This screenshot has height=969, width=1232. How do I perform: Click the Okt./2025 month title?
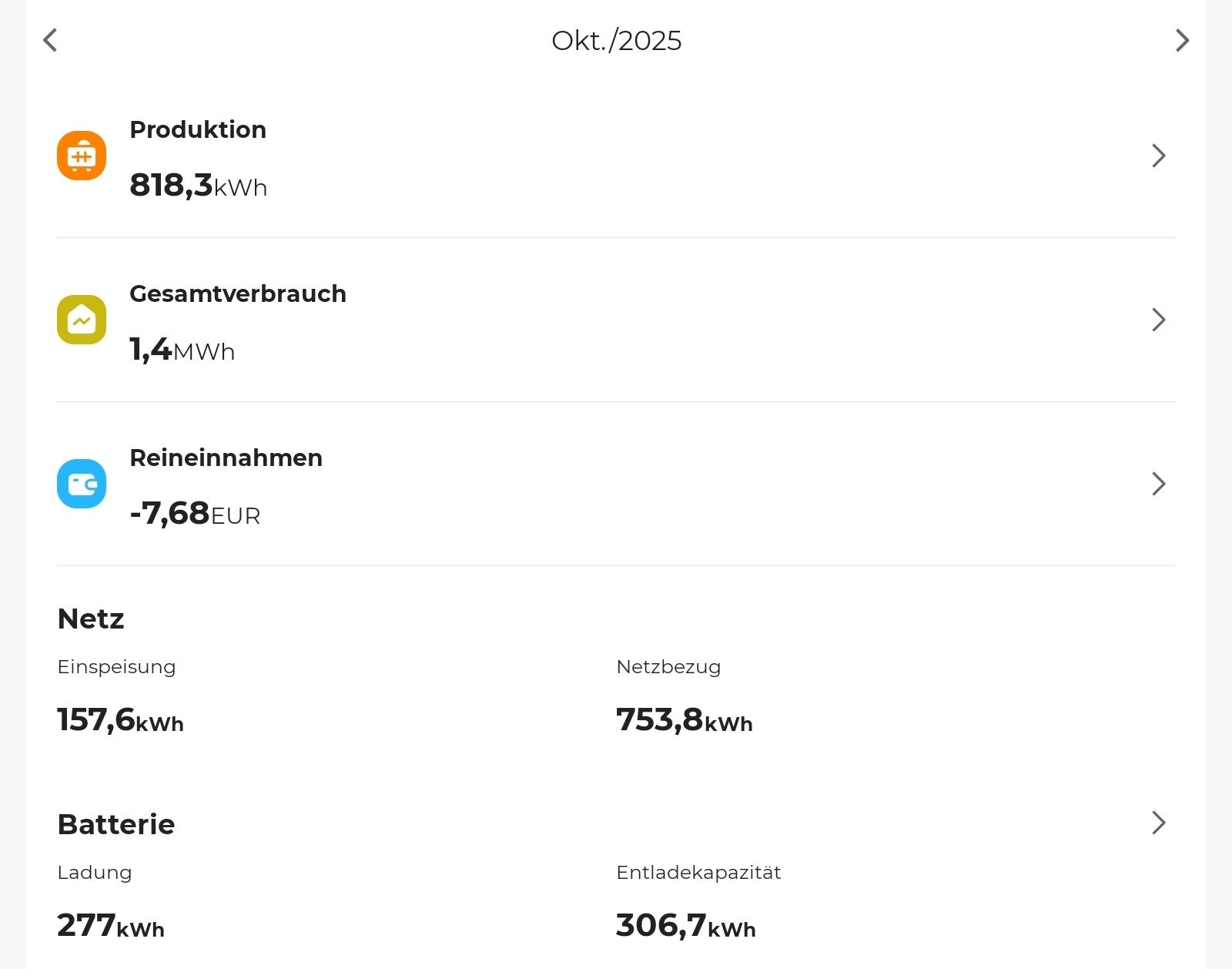click(616, 41)
